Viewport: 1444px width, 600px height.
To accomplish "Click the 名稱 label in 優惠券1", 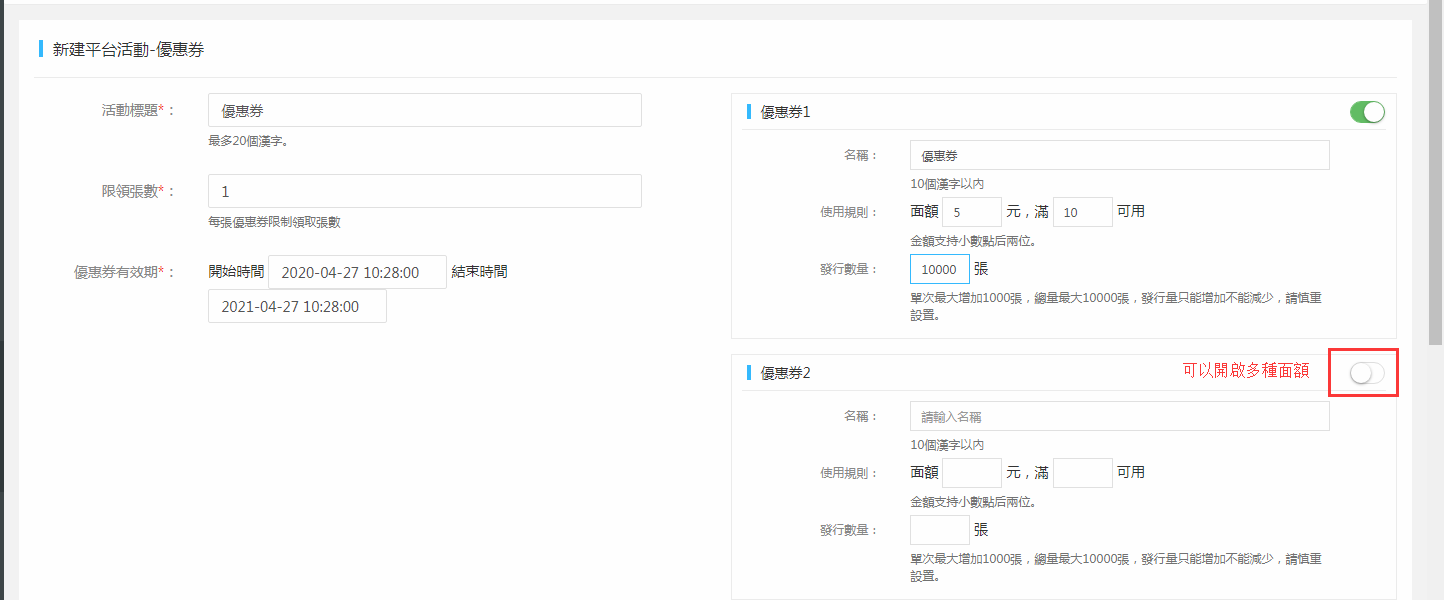I will pos(861,155).
